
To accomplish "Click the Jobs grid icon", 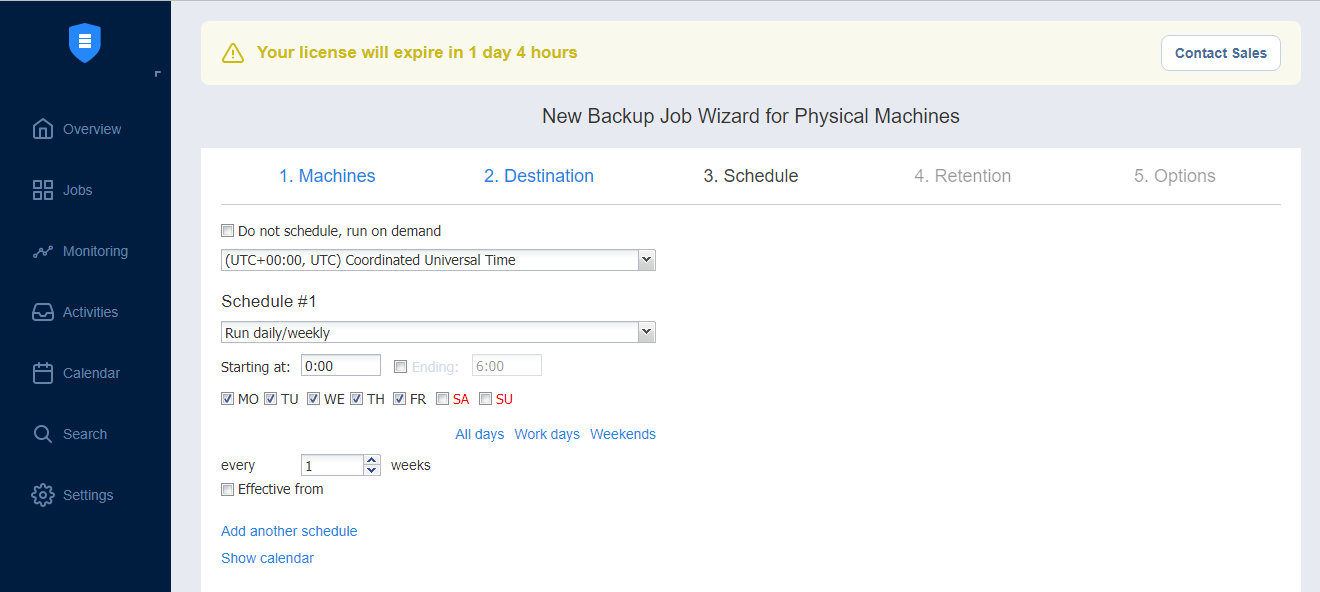I will 43,190.
